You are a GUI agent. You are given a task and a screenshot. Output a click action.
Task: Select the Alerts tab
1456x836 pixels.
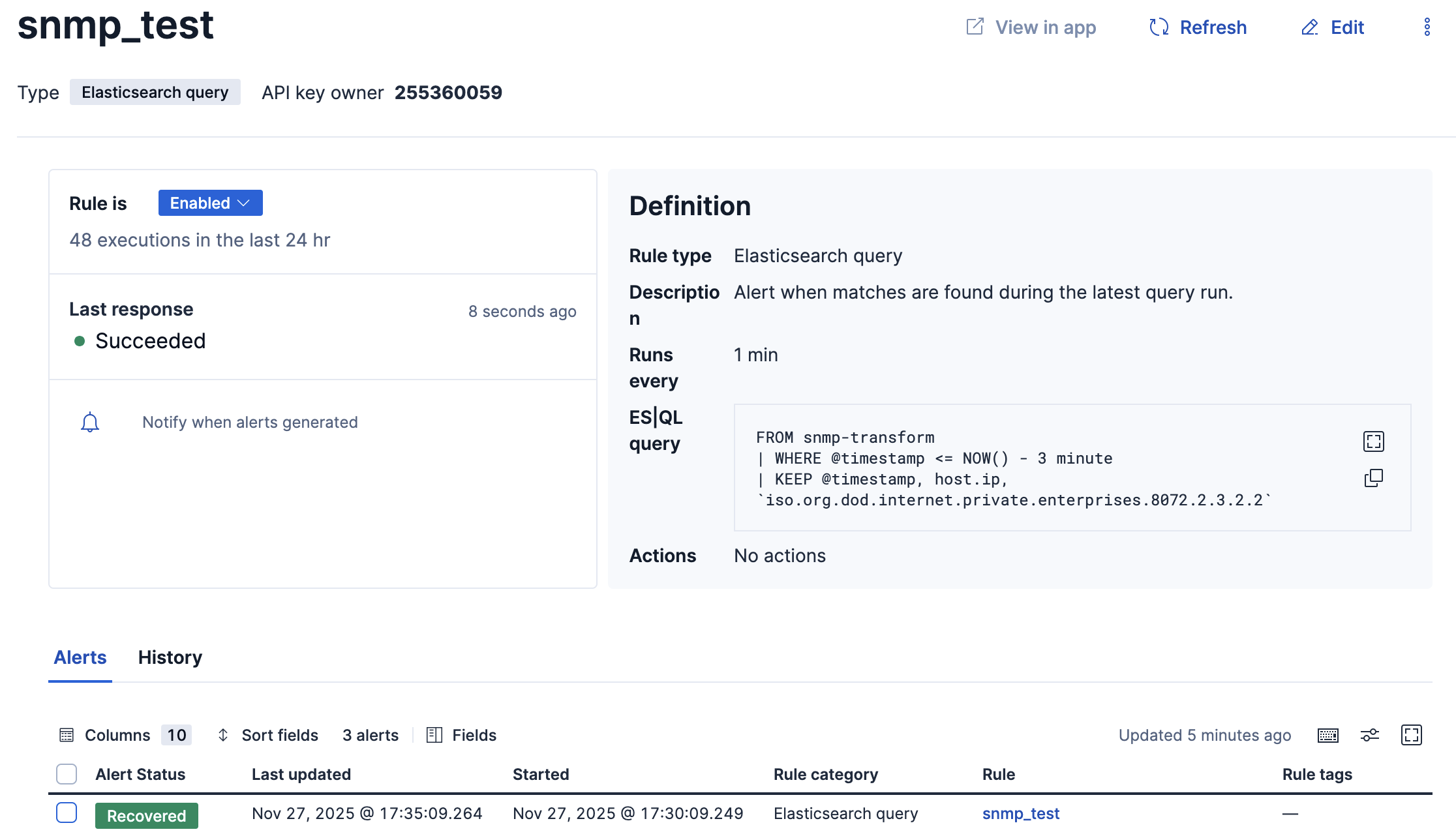(x=80, y=657)
